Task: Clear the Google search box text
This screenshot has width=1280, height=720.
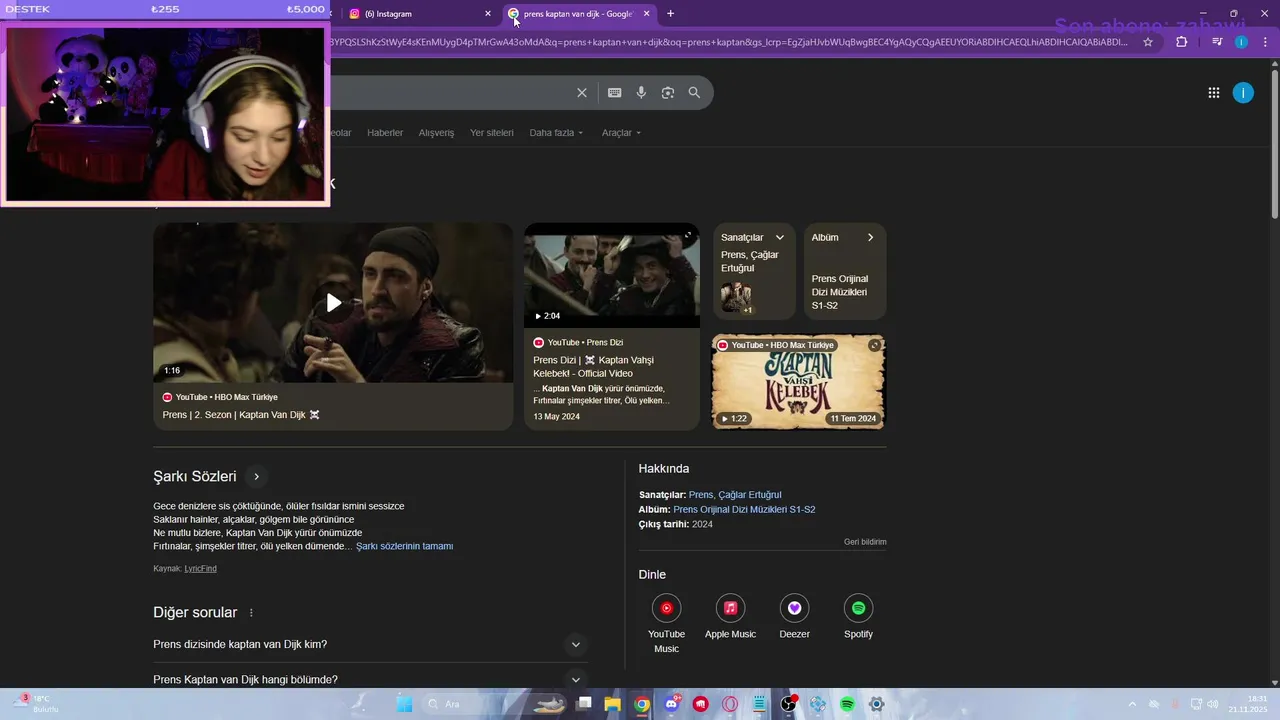Action: click(582, 93)
